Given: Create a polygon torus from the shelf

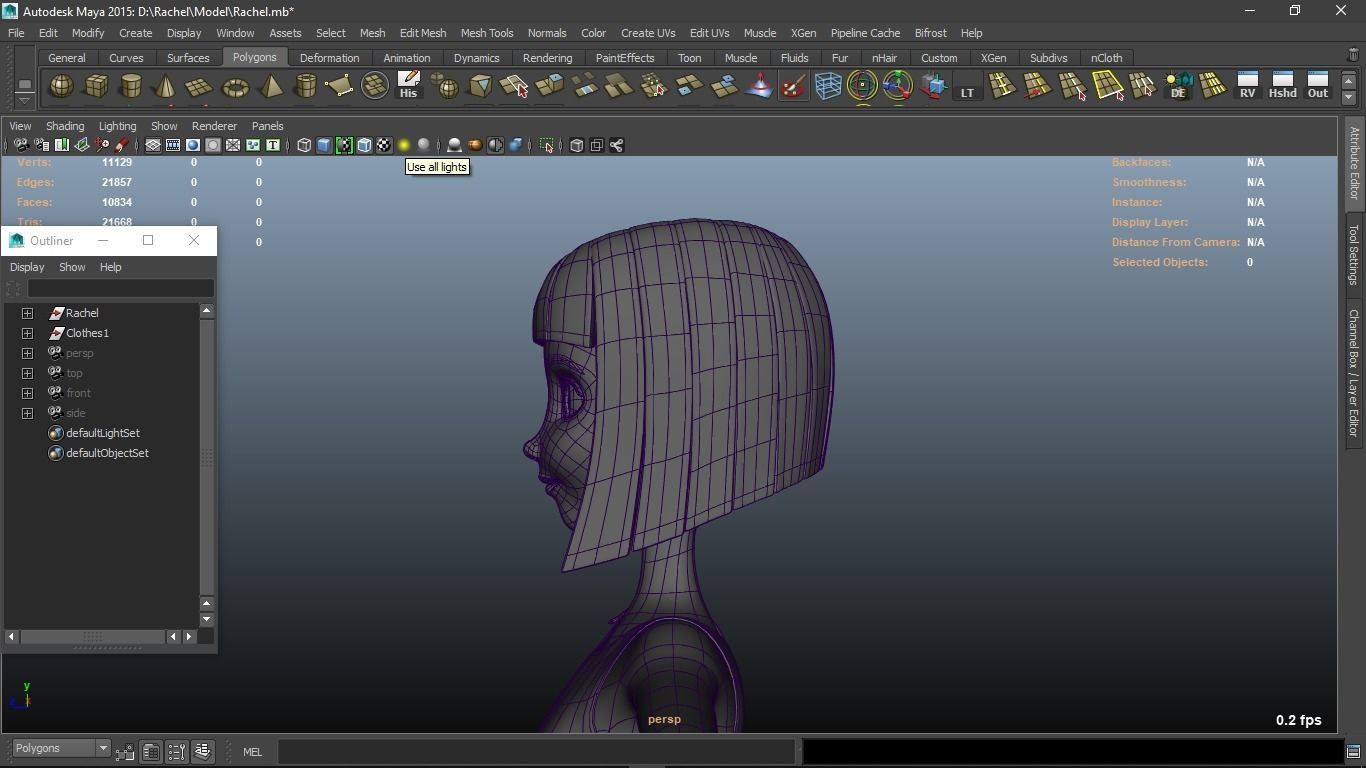Looking at the screenshot, I should point(235,87).
